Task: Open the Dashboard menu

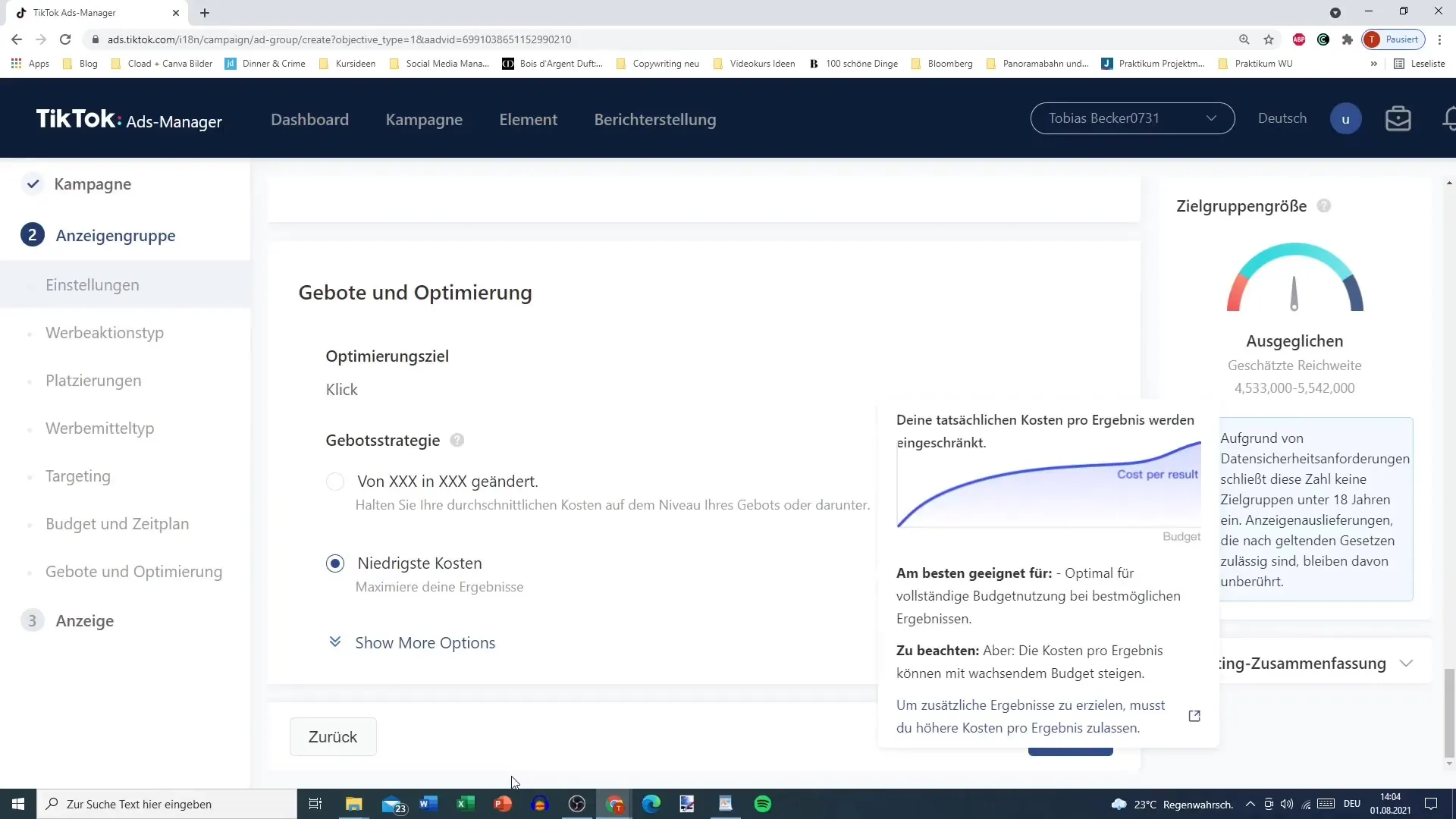Action: pos(310,120)
